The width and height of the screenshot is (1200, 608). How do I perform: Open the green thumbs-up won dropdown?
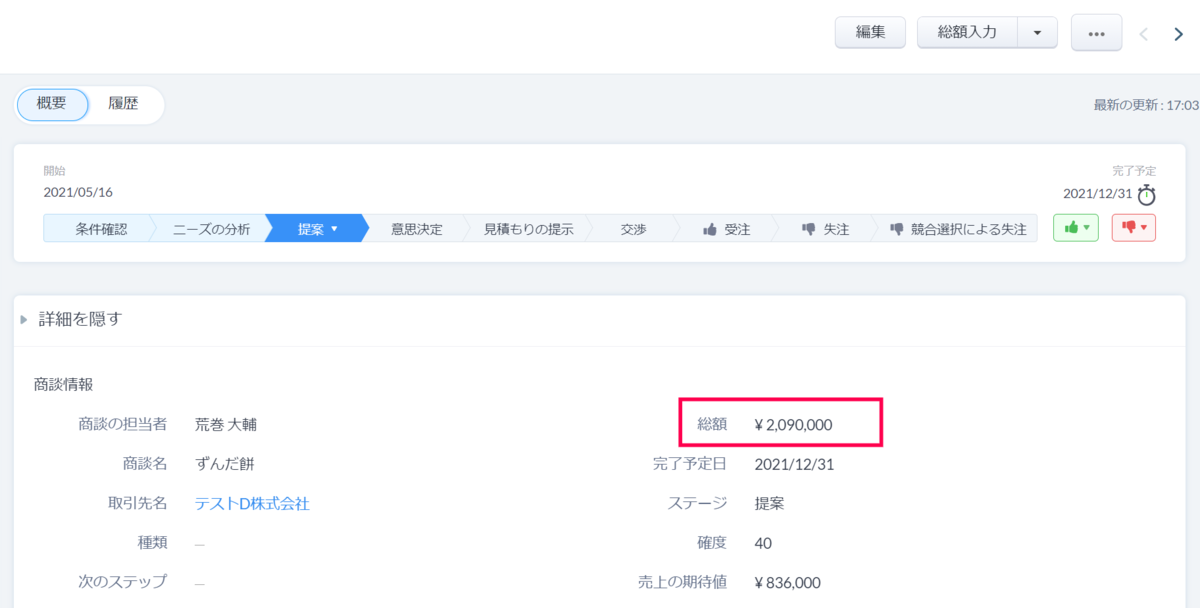1076,228
